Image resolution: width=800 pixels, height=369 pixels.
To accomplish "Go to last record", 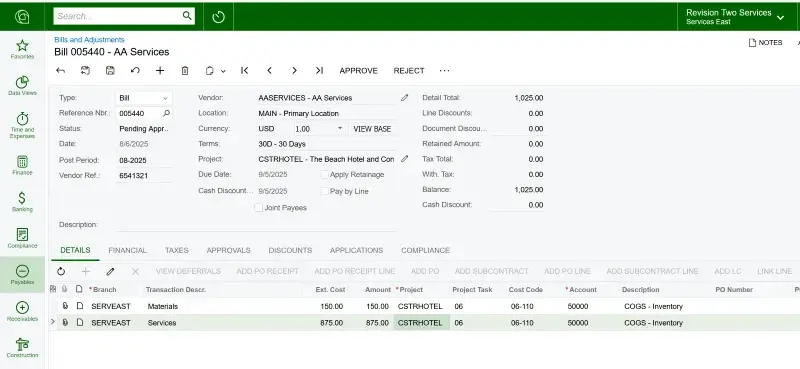I will click(319, 70).
